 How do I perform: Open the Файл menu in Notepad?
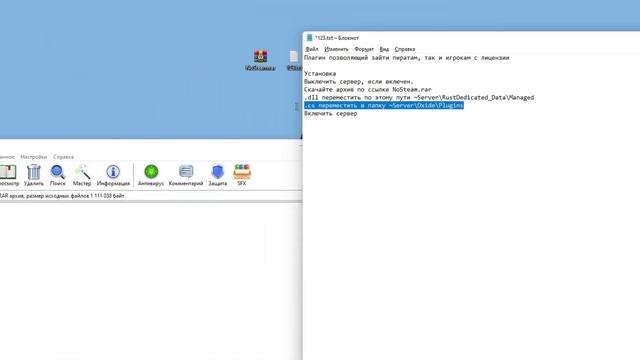tap(312, 49)
